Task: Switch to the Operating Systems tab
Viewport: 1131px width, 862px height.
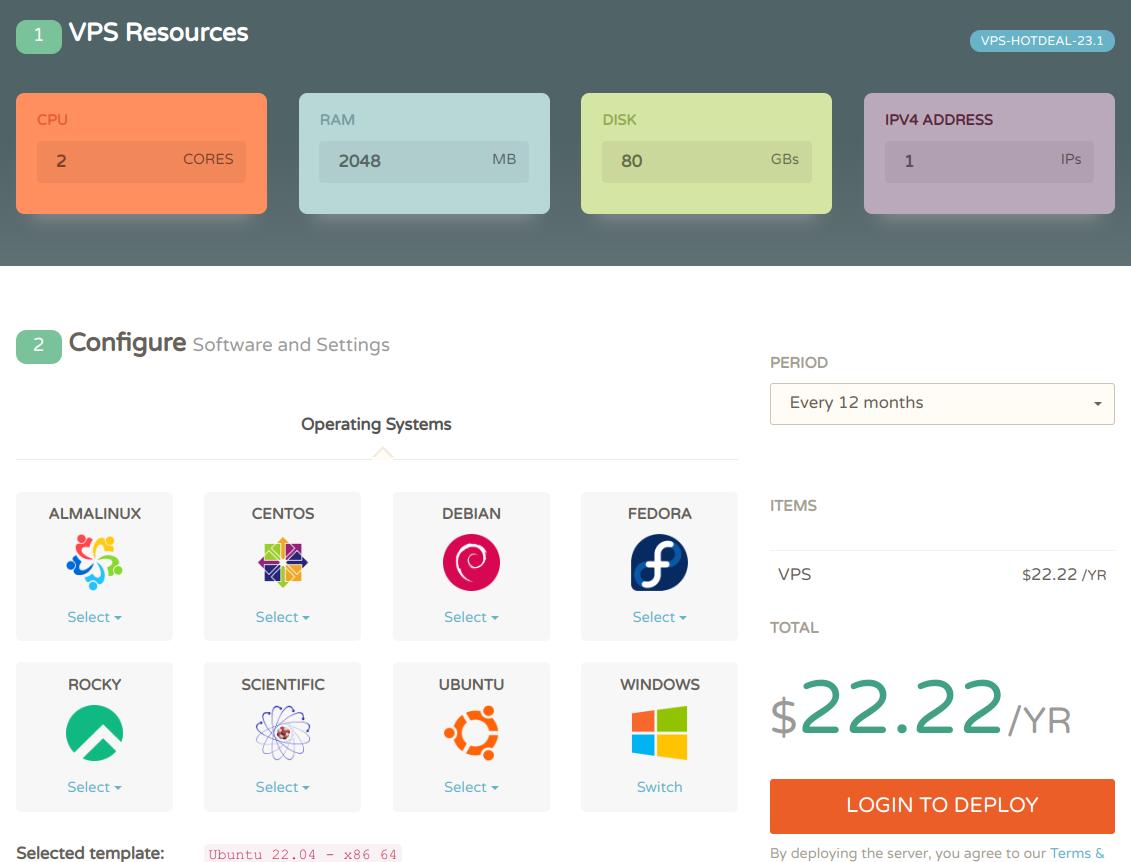Action: [376, 424]
